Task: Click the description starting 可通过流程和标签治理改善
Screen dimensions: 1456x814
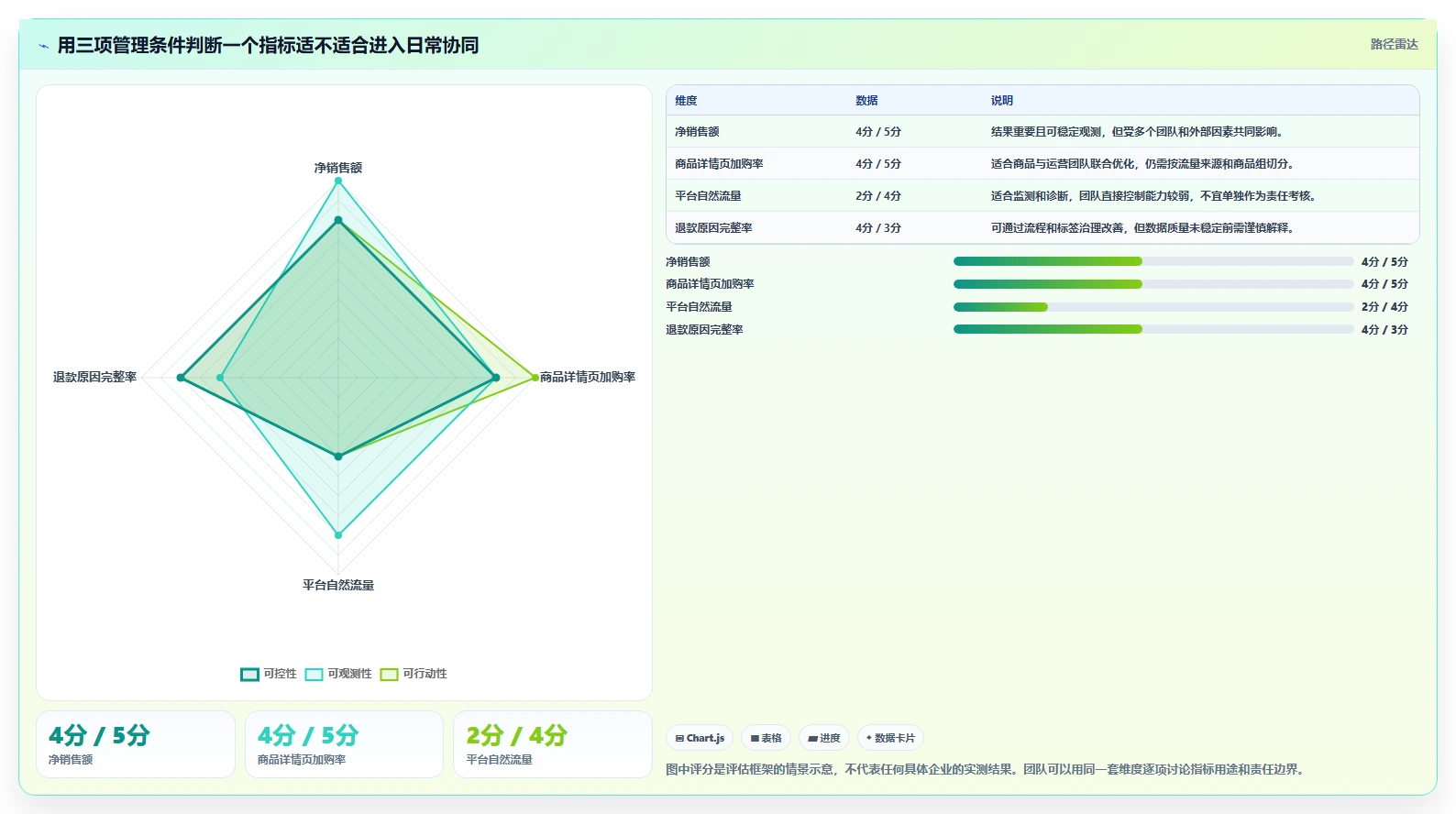Action: pos(1143,228)
